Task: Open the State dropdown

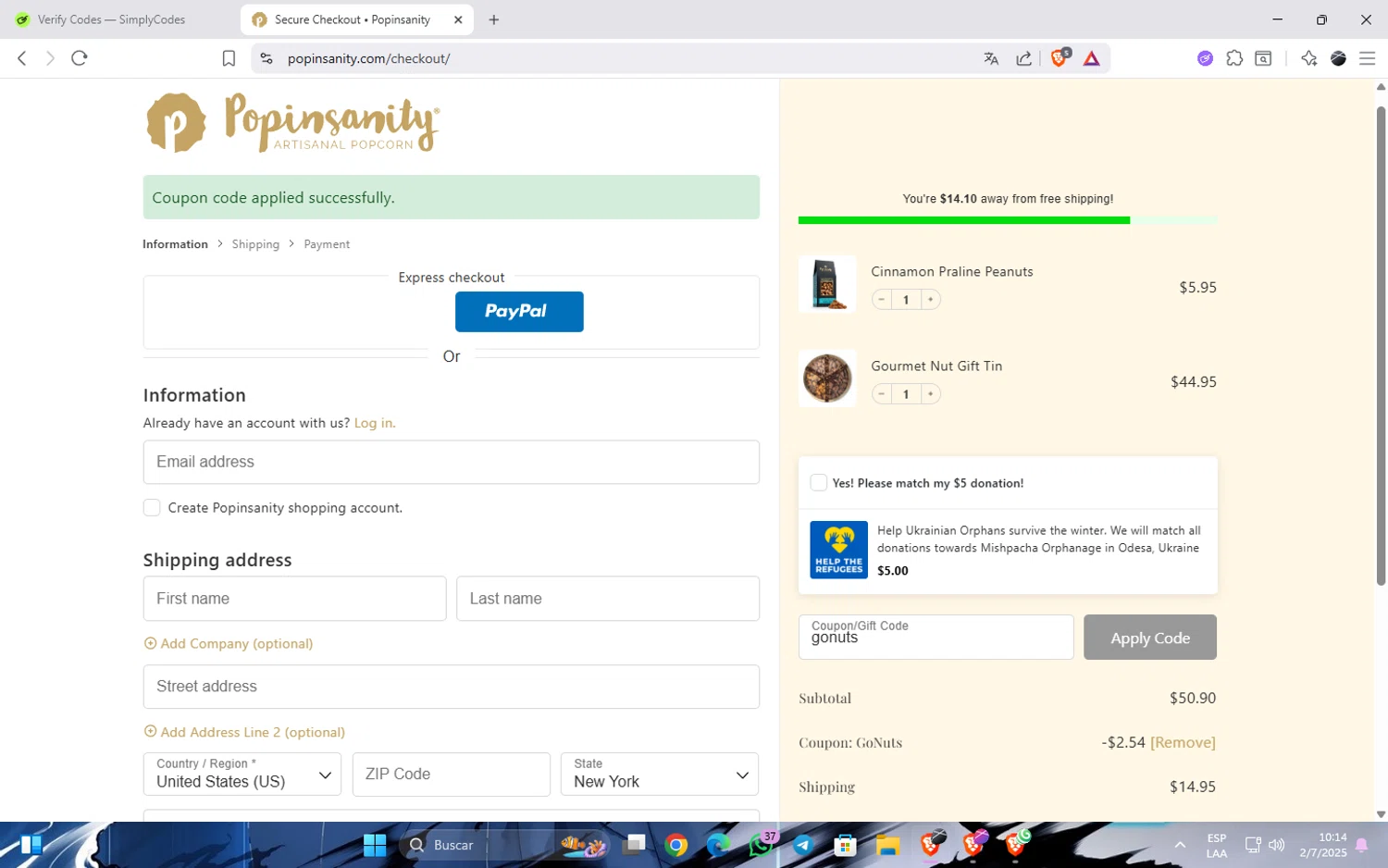Action: (x=660, y=774)
